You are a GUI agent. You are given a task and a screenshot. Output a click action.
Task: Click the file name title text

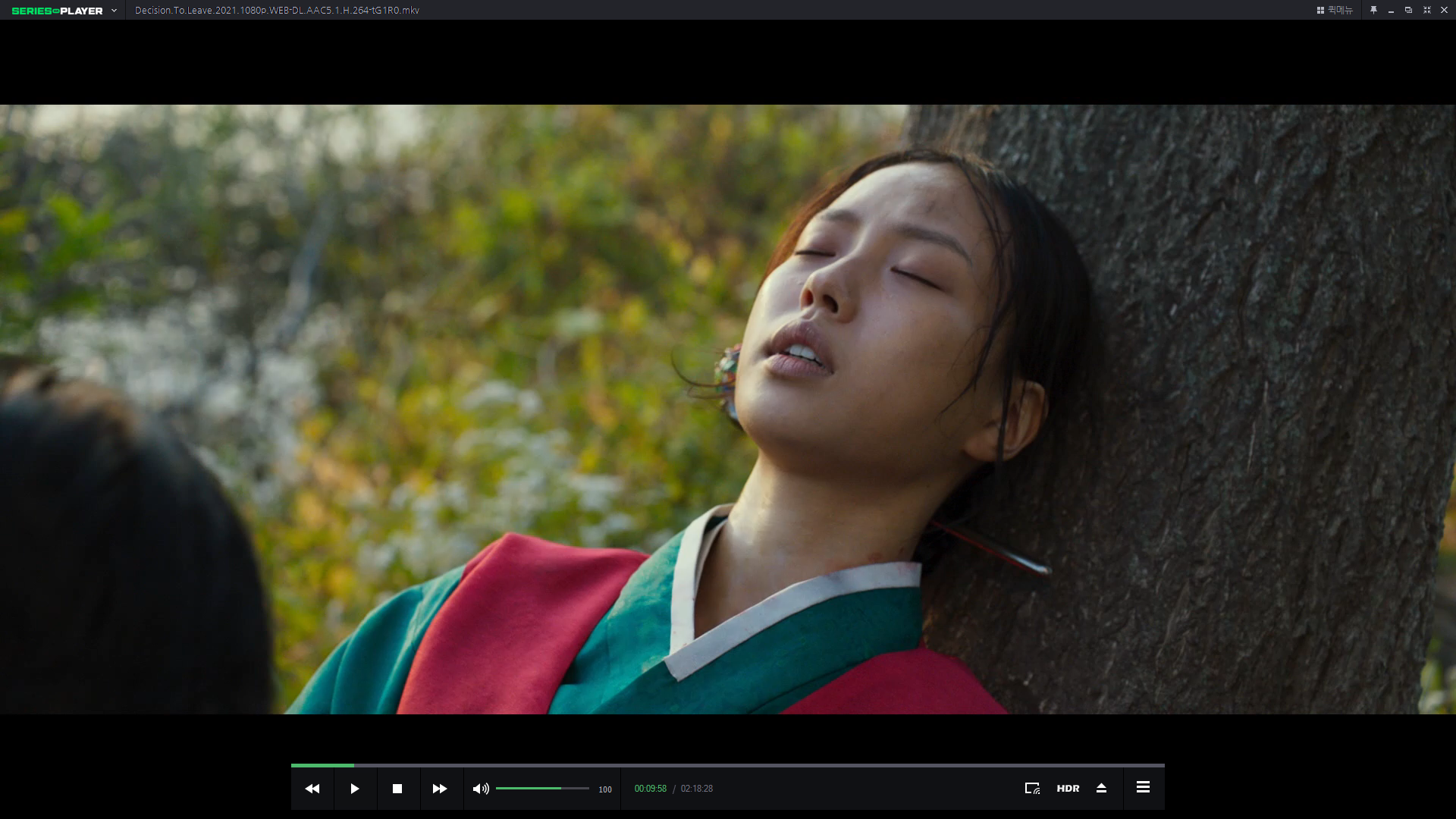tap(277, 11)
